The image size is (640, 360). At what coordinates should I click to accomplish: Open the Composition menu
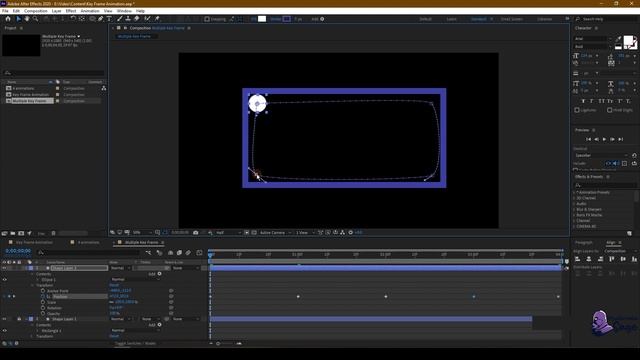pyautogui.click(x=36, y=11)
